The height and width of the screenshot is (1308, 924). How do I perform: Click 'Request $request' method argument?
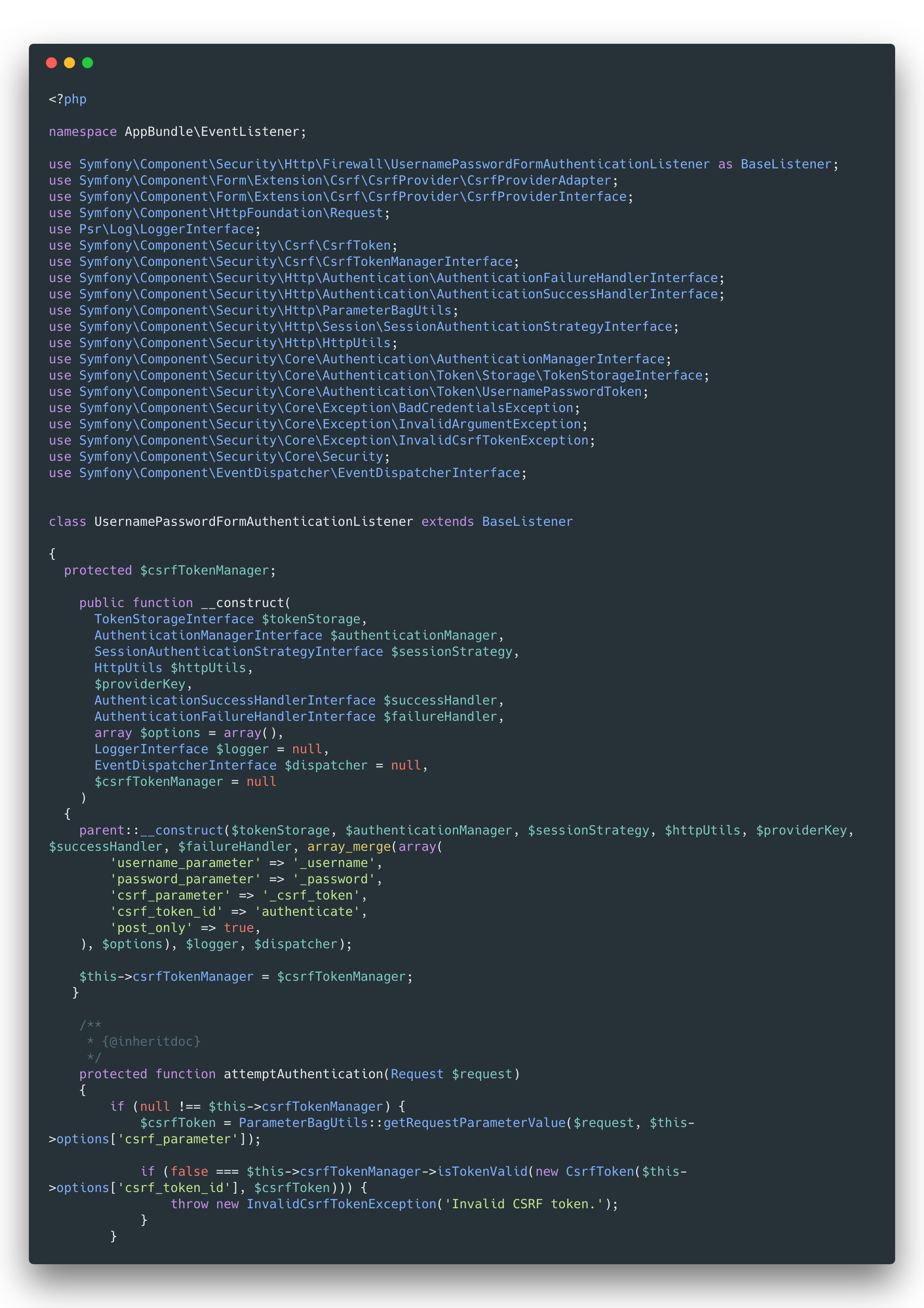tap(452, 1074)
